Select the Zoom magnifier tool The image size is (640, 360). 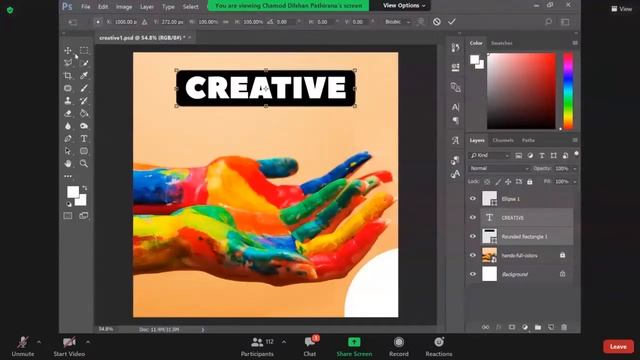[x=84, y=164]
